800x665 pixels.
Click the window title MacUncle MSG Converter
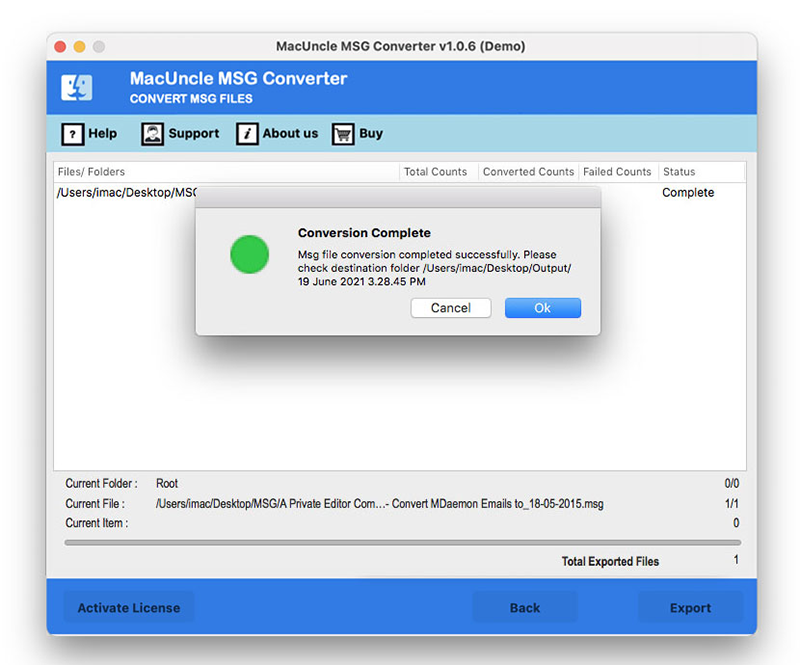[401, 46]
